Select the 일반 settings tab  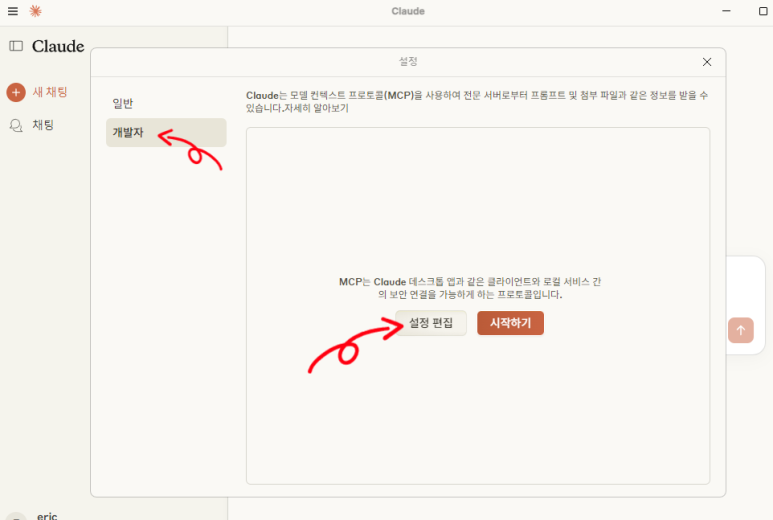[x=166, y=104]
